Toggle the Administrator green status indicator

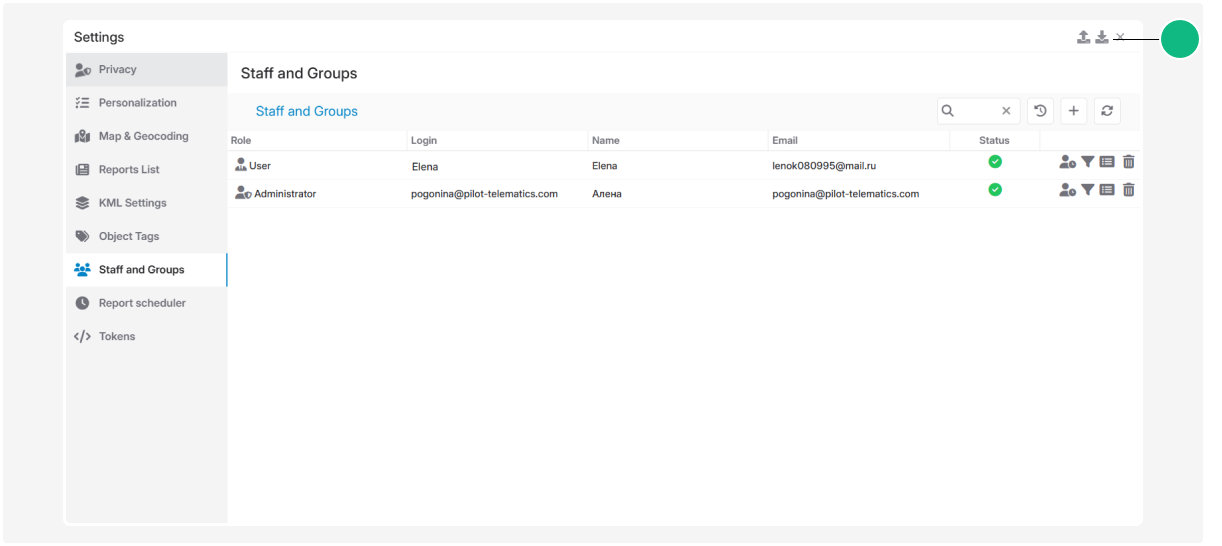[995, 190]
